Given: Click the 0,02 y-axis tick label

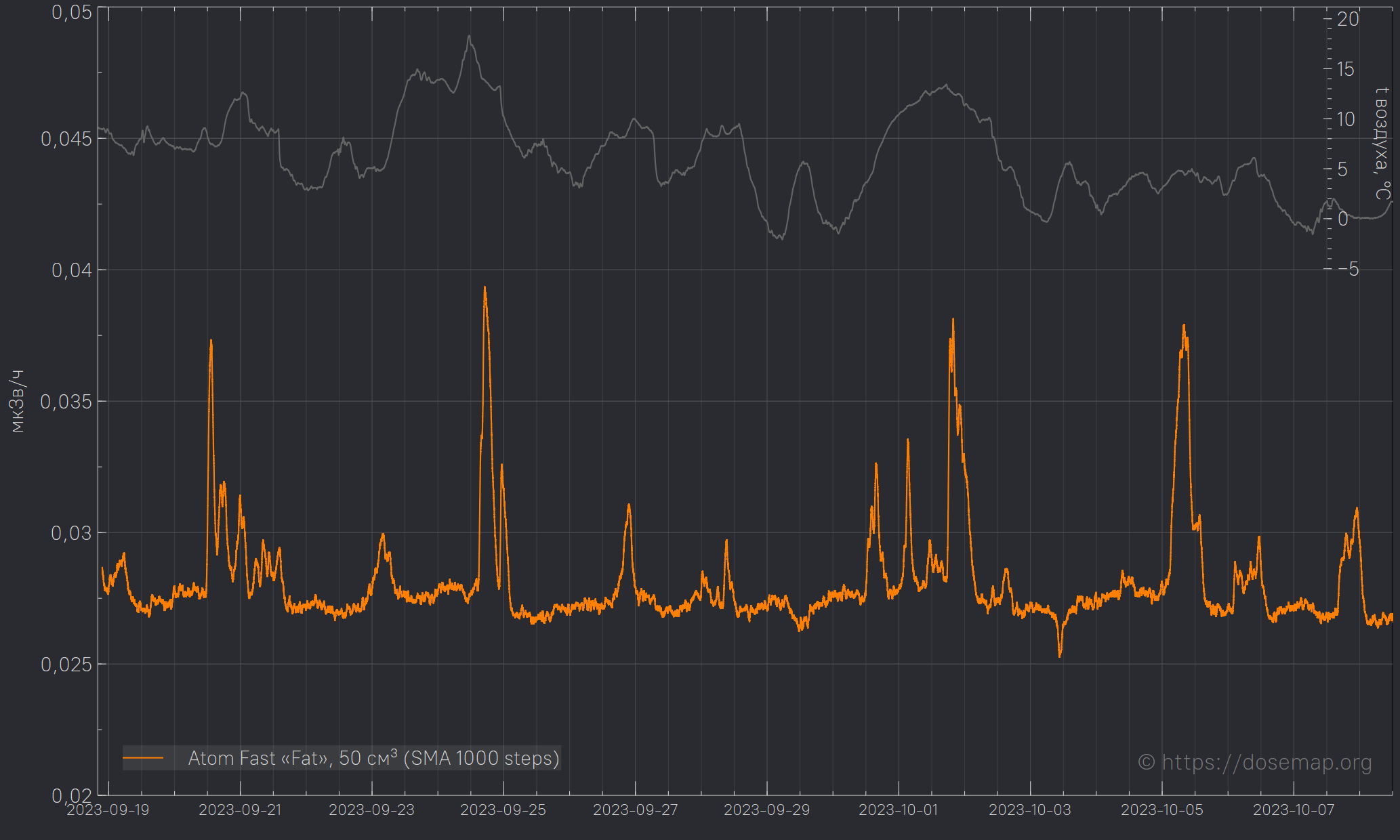Looking at the screenshot, I should [x=72, y=795].
